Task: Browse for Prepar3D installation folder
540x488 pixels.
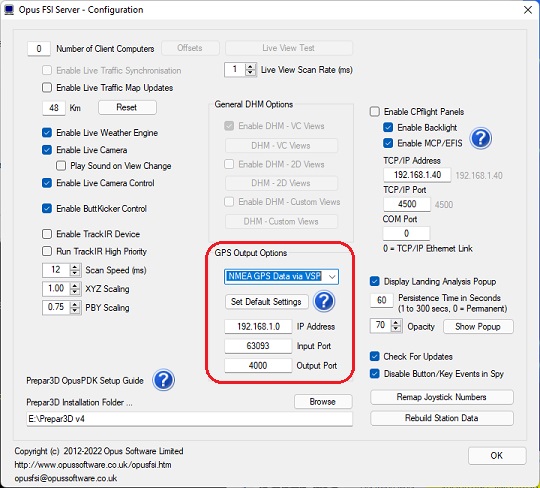Action: (x=323, y=402)
